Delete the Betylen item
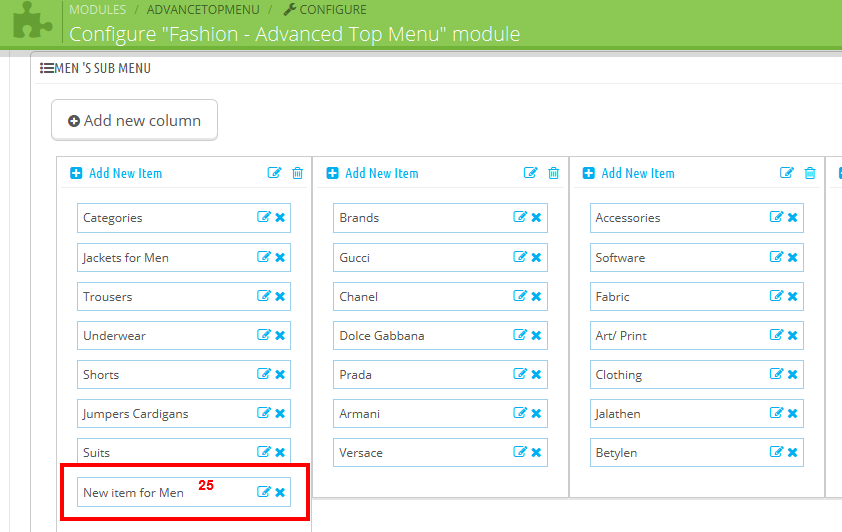Screen dimensions: 842x532 click(x=793, y=453)
